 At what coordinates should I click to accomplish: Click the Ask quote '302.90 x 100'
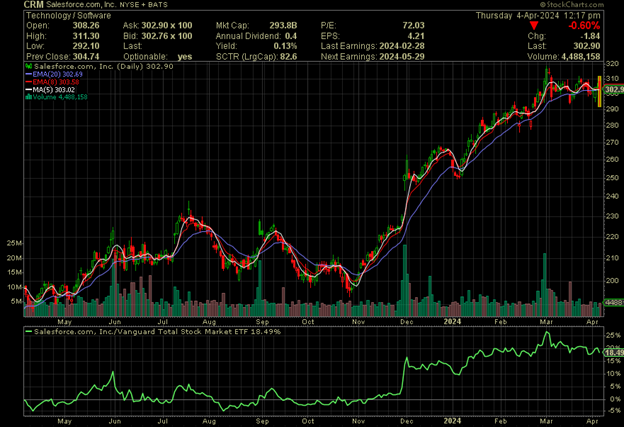167,25
